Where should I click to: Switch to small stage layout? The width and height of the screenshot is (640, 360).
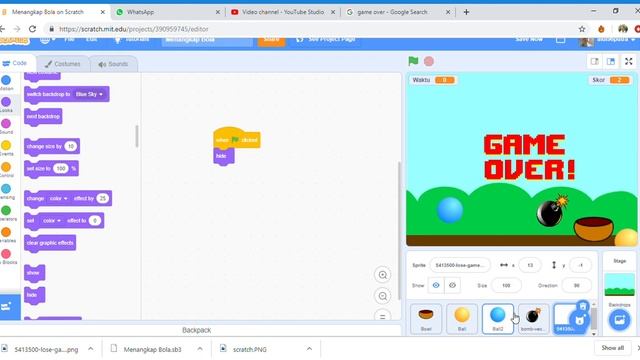[x=595, y=62]
